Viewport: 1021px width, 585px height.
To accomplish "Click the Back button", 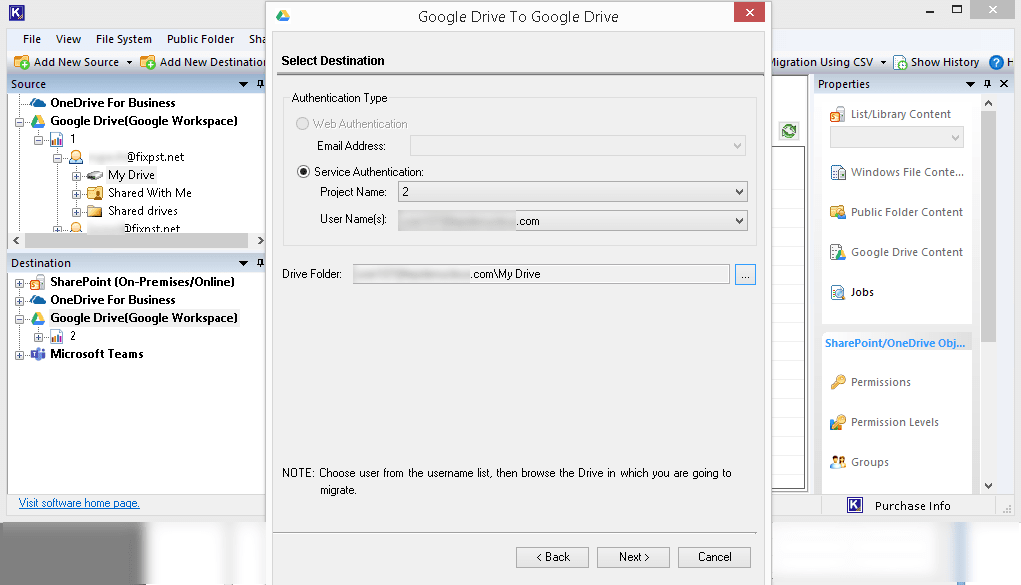I will 552,557.
